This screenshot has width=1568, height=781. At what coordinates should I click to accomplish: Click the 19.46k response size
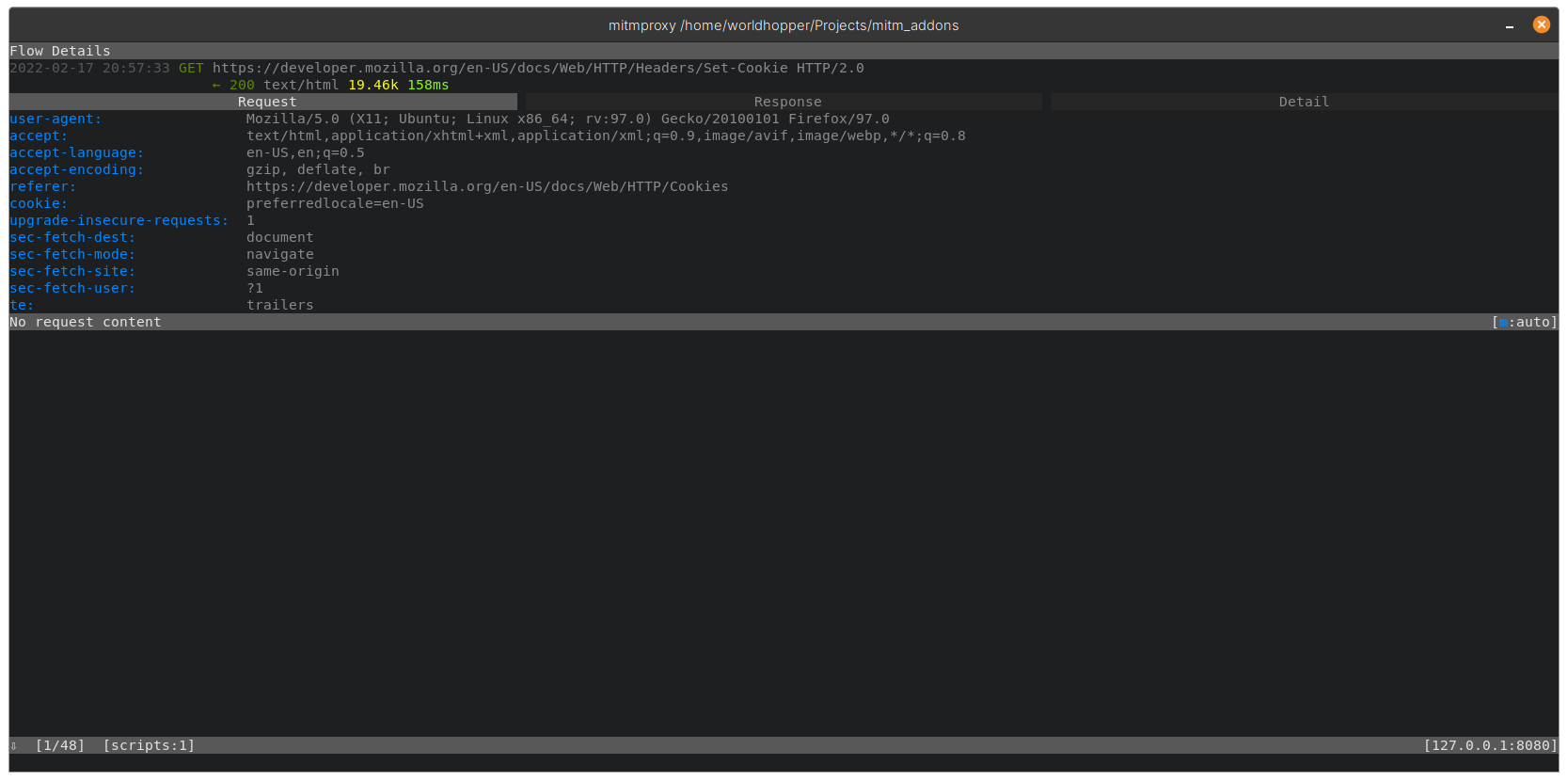click(x=372, y=85)
